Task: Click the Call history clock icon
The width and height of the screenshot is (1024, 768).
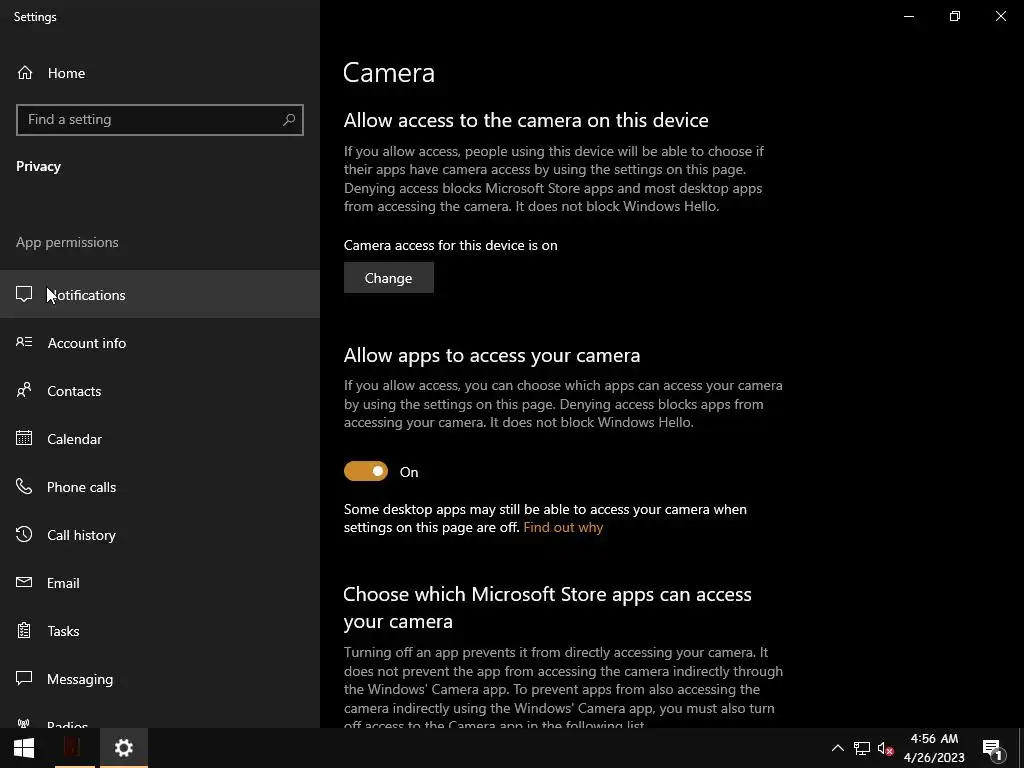Action: (24, 534)
